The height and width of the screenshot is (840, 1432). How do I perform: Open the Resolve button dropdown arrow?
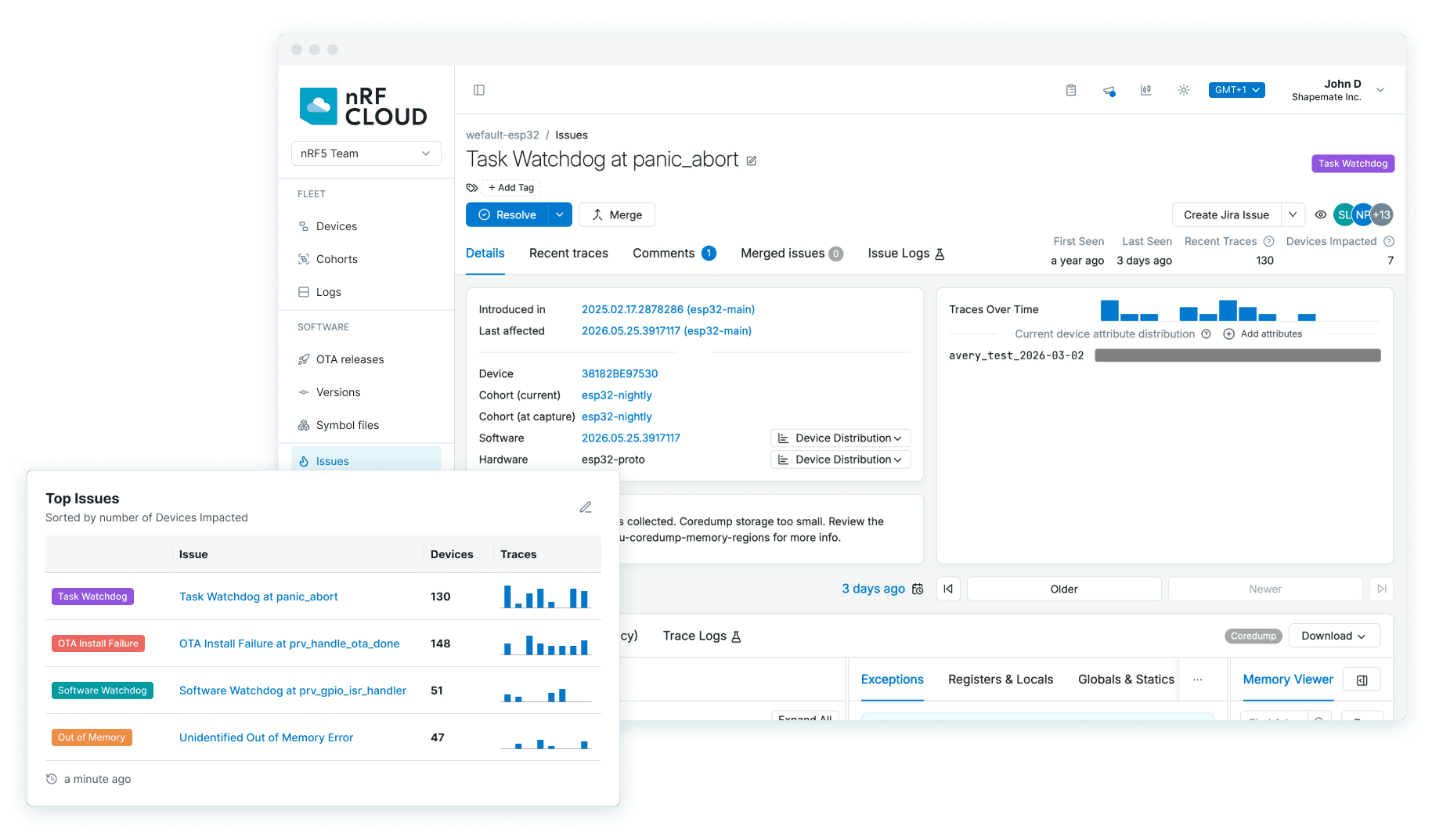pos(560,215)
